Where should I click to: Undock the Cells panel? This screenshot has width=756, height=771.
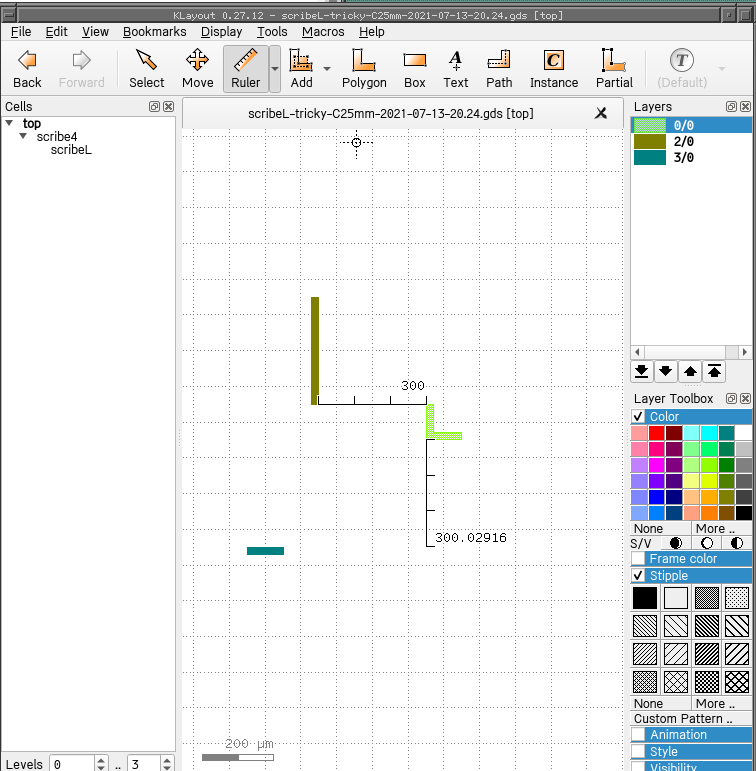point(154,107)
